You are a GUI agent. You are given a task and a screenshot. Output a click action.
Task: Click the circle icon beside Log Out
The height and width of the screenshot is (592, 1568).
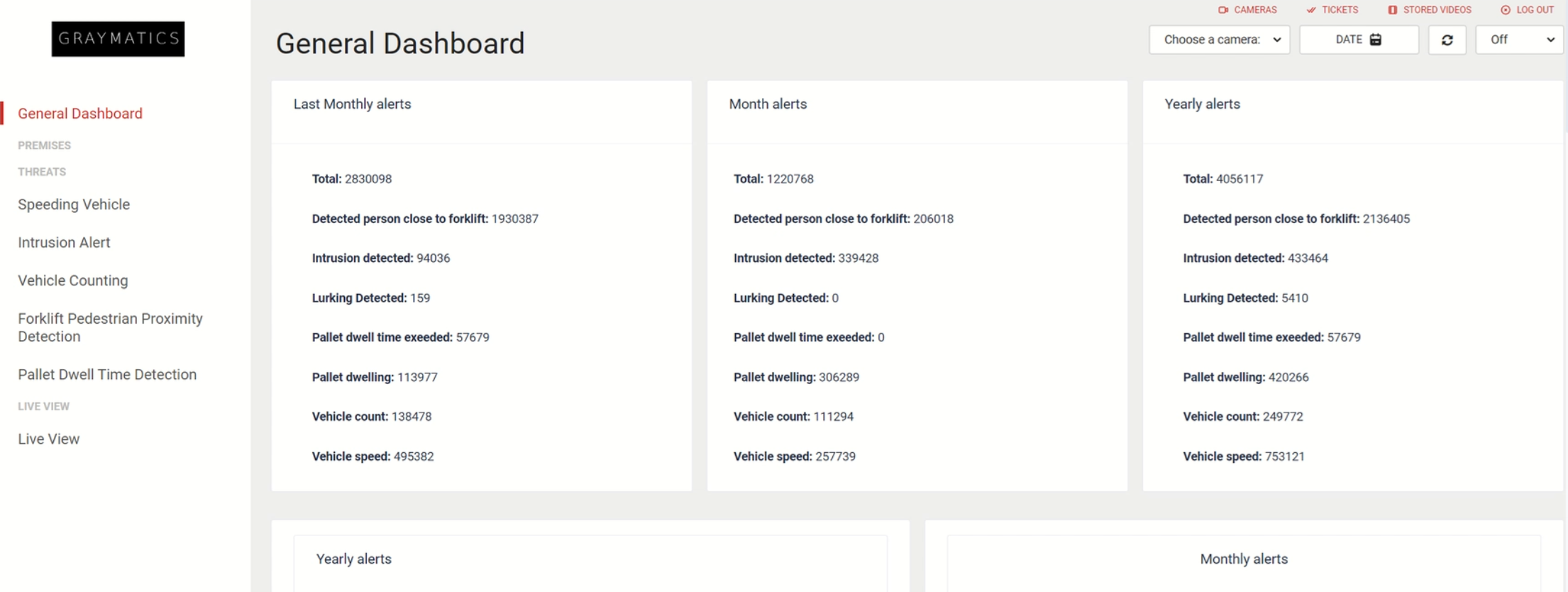pos(1506,10)
